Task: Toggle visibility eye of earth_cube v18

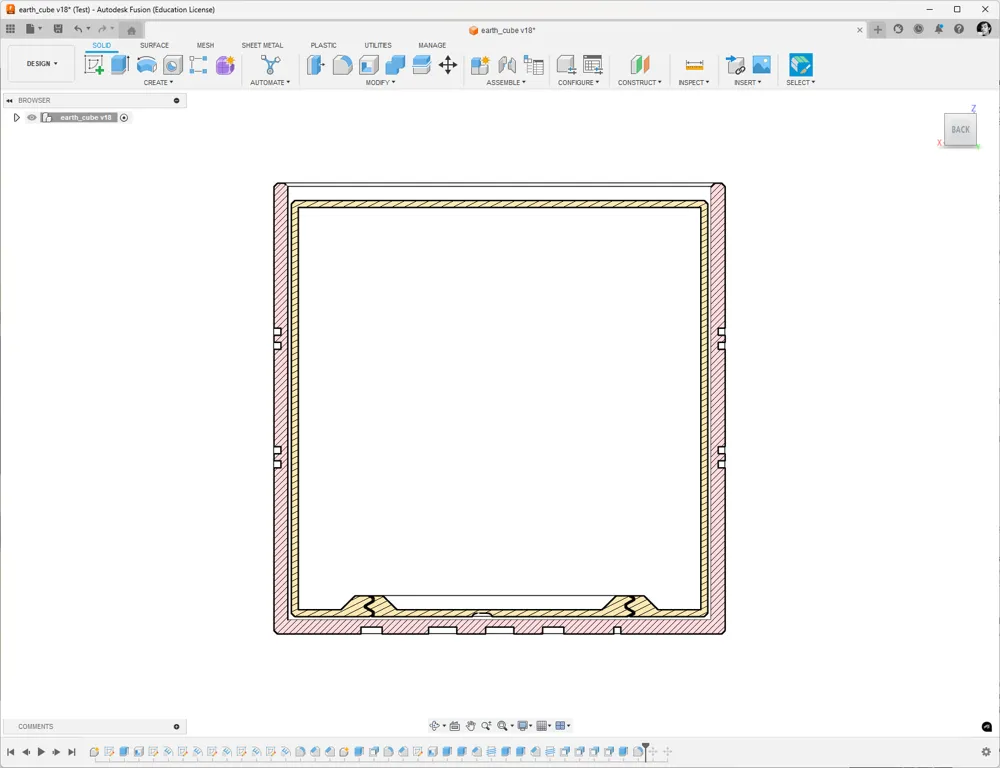Action: click(x=32, y=117)
